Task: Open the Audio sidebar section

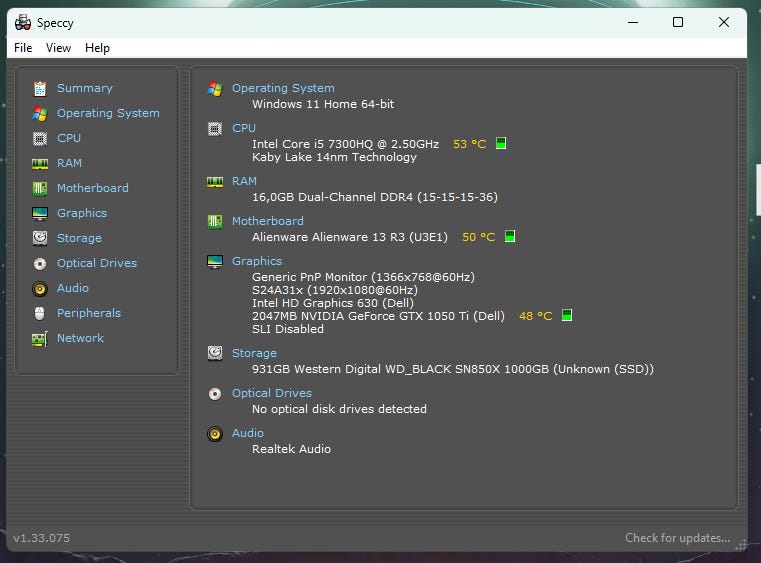Action: (x=73, y=288)
